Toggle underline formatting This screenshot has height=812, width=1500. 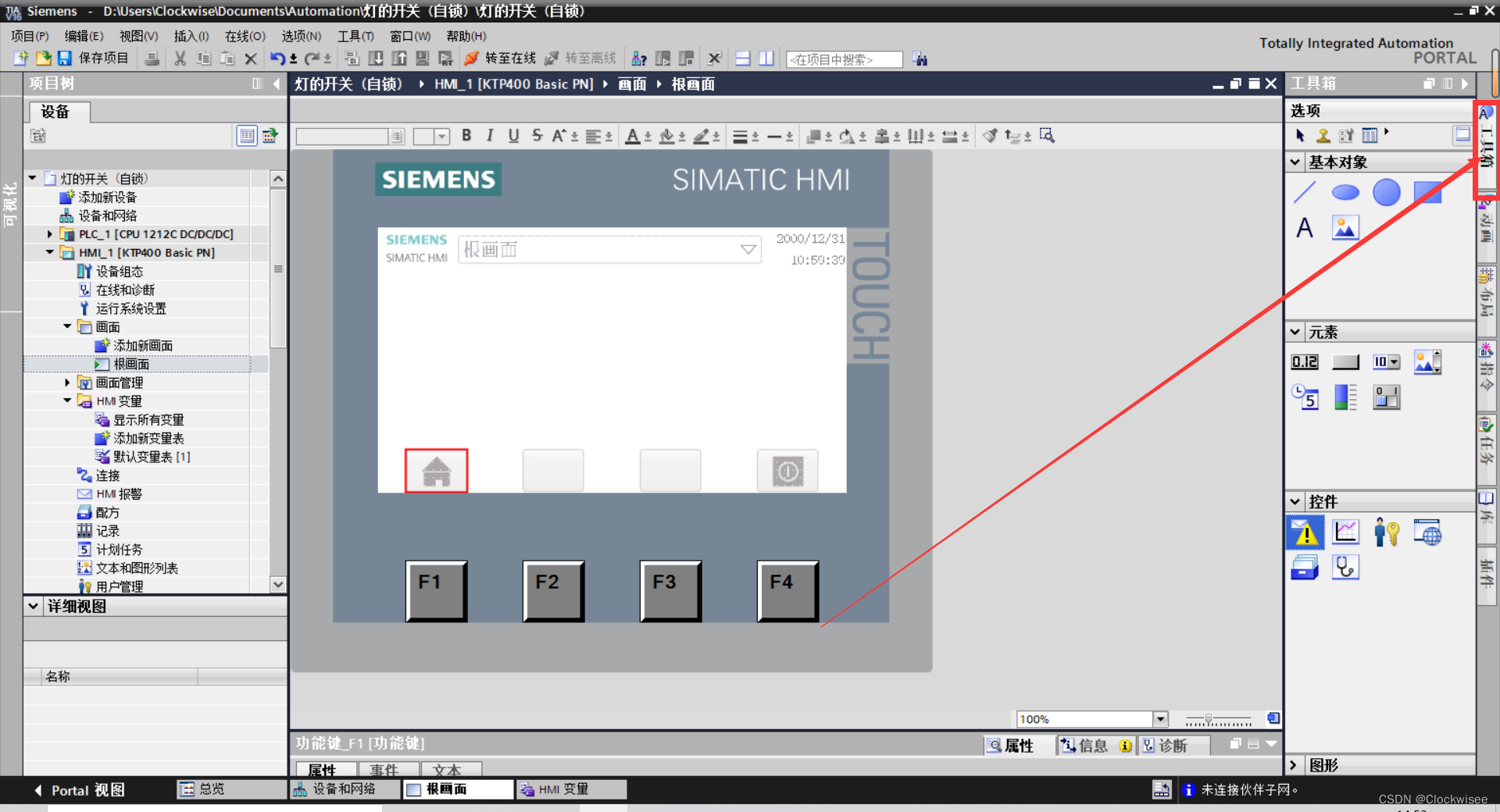[x=513, y=136]
